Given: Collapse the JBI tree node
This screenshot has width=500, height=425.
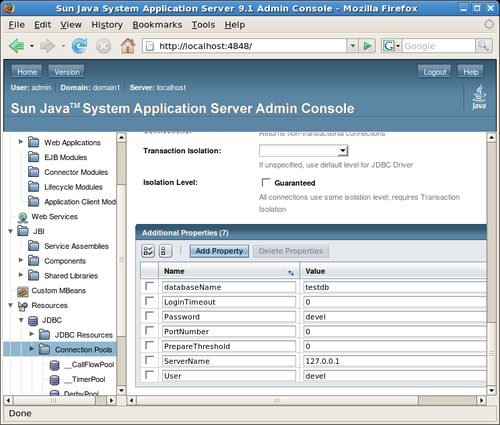Looking at the screenshot, I should coord(10,231).
